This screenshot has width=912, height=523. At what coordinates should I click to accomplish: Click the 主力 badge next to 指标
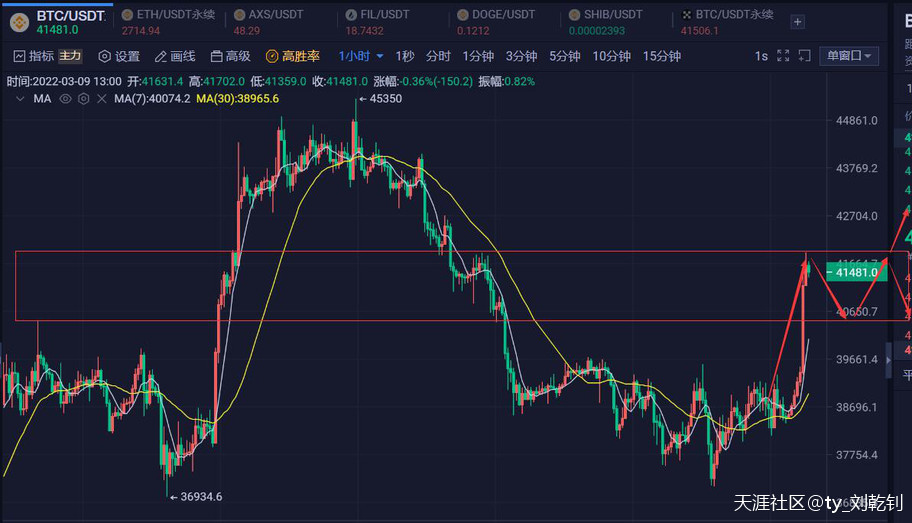click(70, 56)
